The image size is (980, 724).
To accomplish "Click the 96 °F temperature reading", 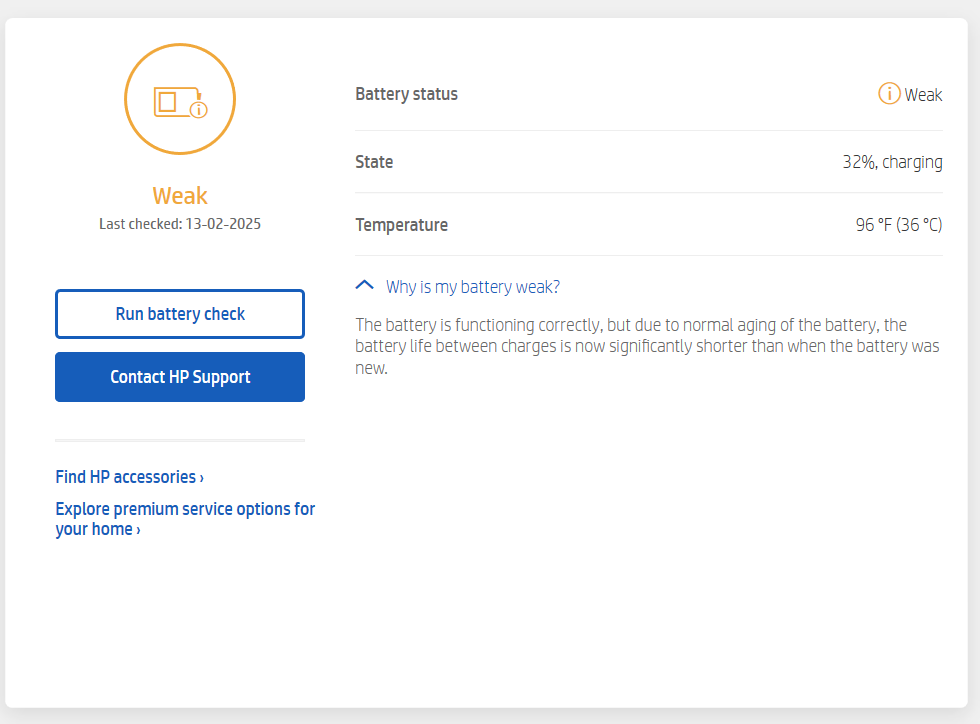I will pyautogui.click(x=897, y=225).
